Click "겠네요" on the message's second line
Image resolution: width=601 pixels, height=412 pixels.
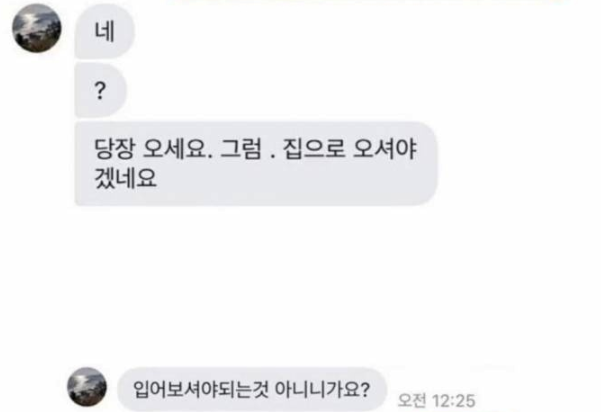click(x=126, y=178)
